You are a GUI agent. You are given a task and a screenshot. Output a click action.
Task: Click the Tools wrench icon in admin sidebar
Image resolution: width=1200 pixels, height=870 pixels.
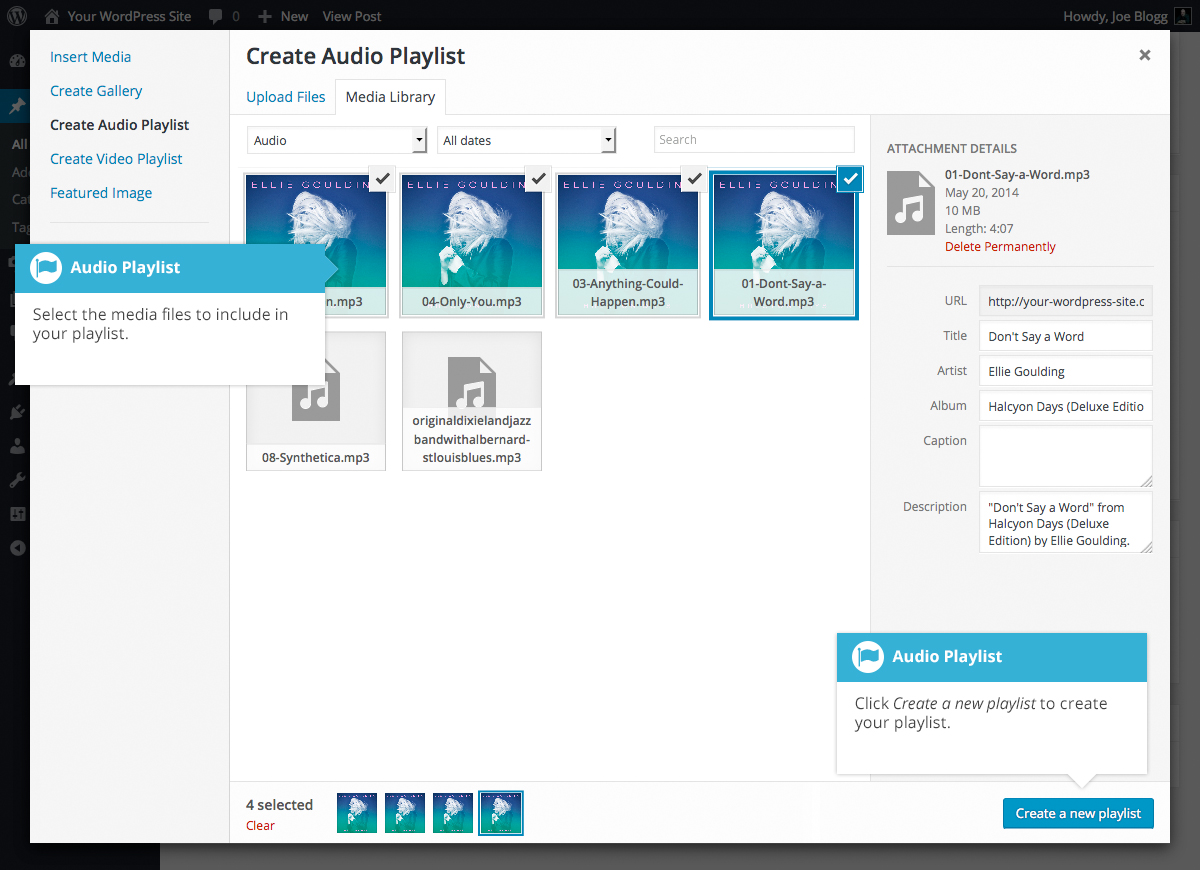pos(17,480)
